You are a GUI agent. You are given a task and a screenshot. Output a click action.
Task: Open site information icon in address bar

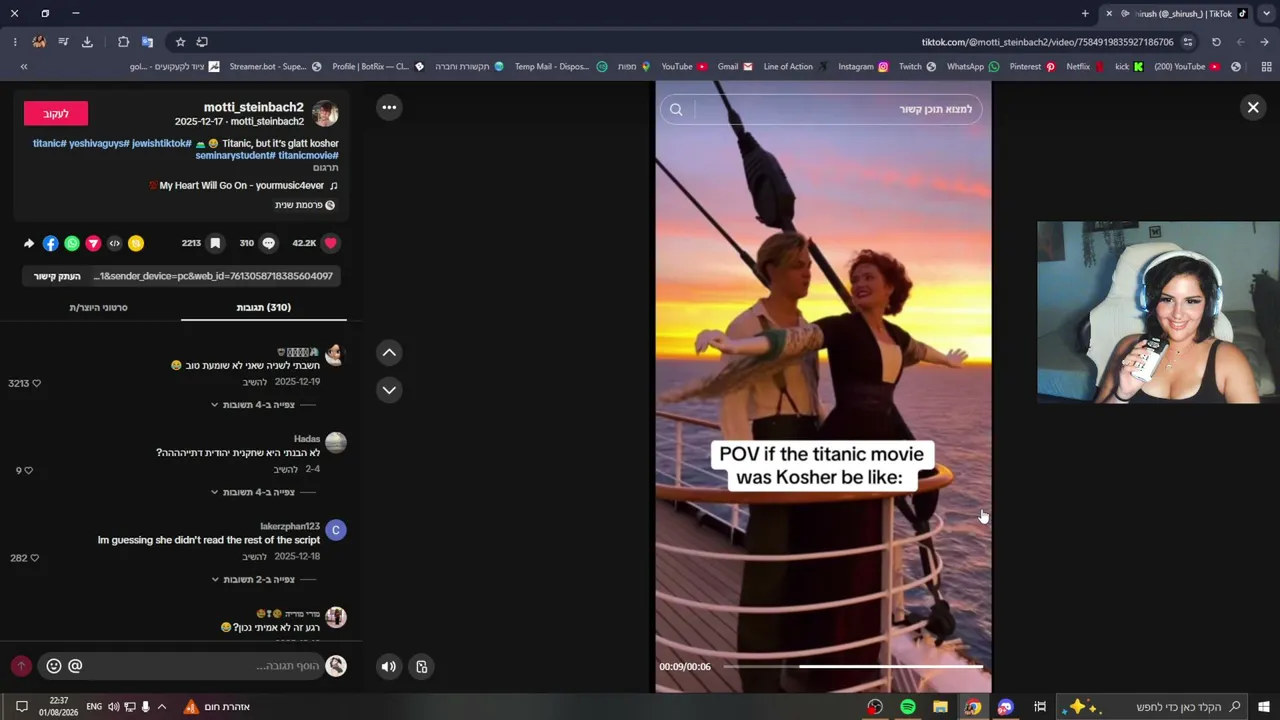tap(1188, 42)
